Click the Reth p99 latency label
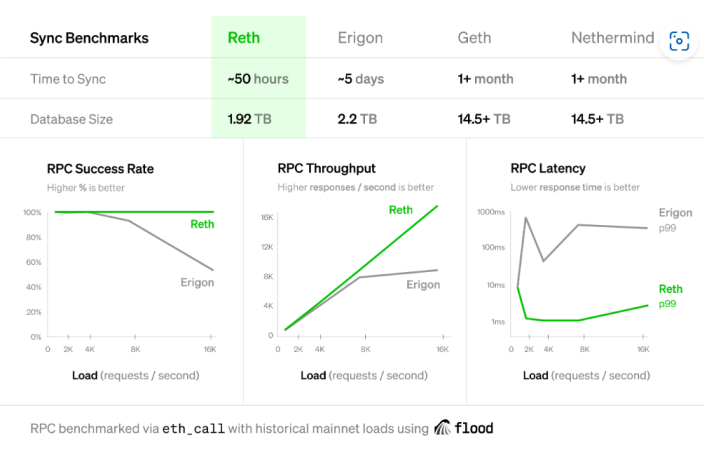716x450 pixels. pos(670,296)
